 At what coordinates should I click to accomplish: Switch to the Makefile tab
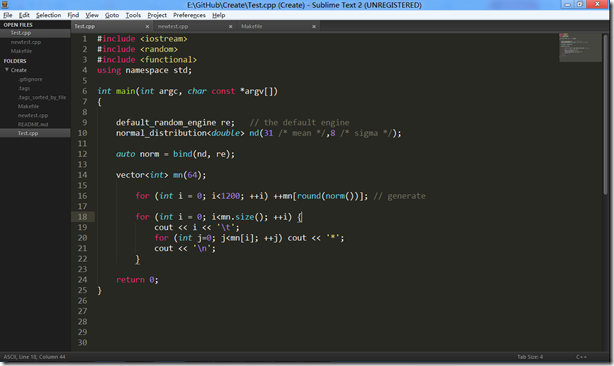[x=278, y=26]
